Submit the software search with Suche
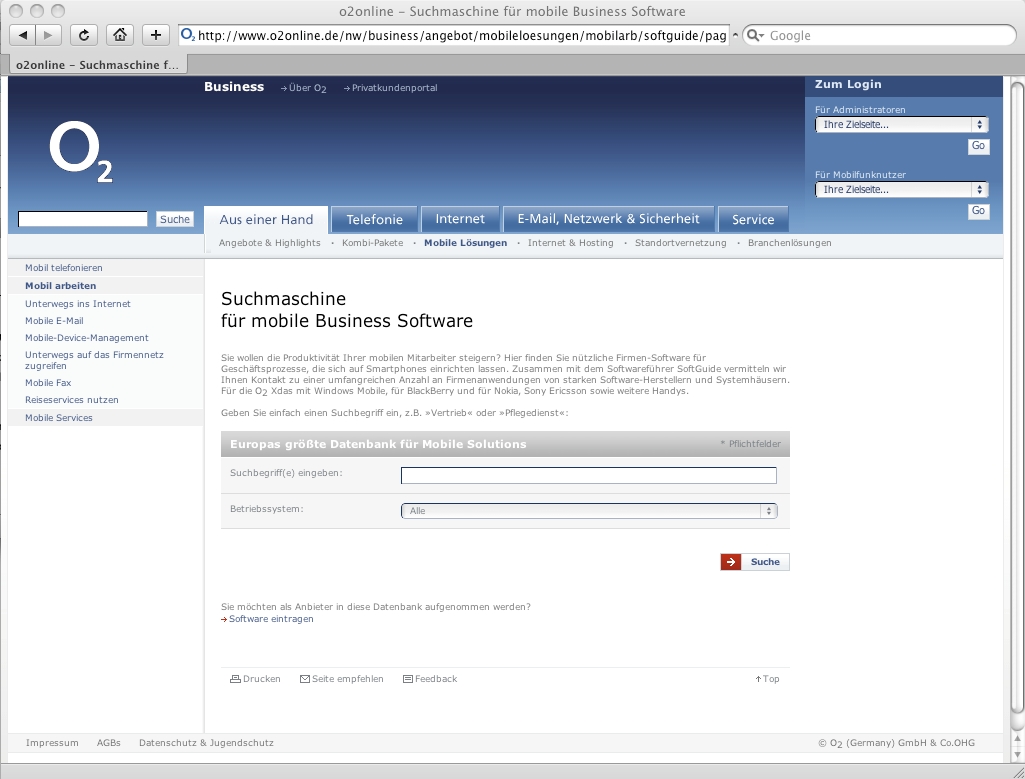Viewport: 1025px width, 779px height. 755,562
